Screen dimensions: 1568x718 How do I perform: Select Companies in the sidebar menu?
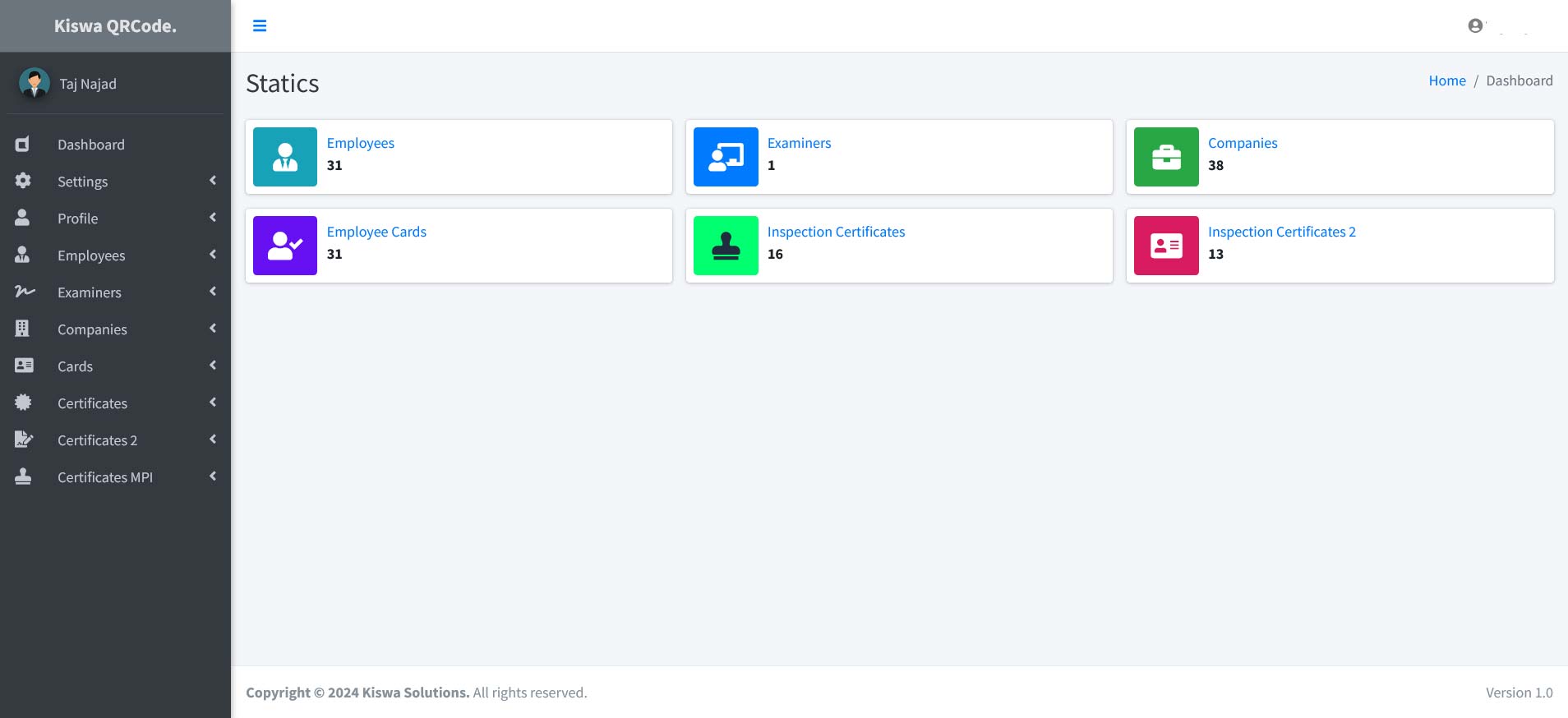92,329
